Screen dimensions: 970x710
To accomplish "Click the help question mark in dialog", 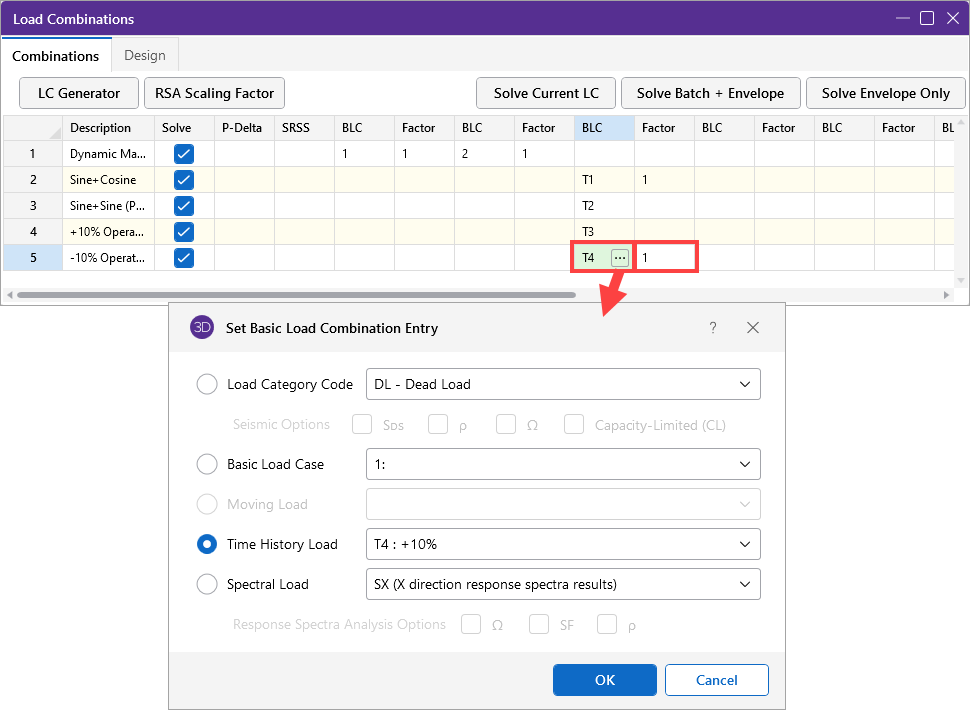I will [x=713, y=328].
